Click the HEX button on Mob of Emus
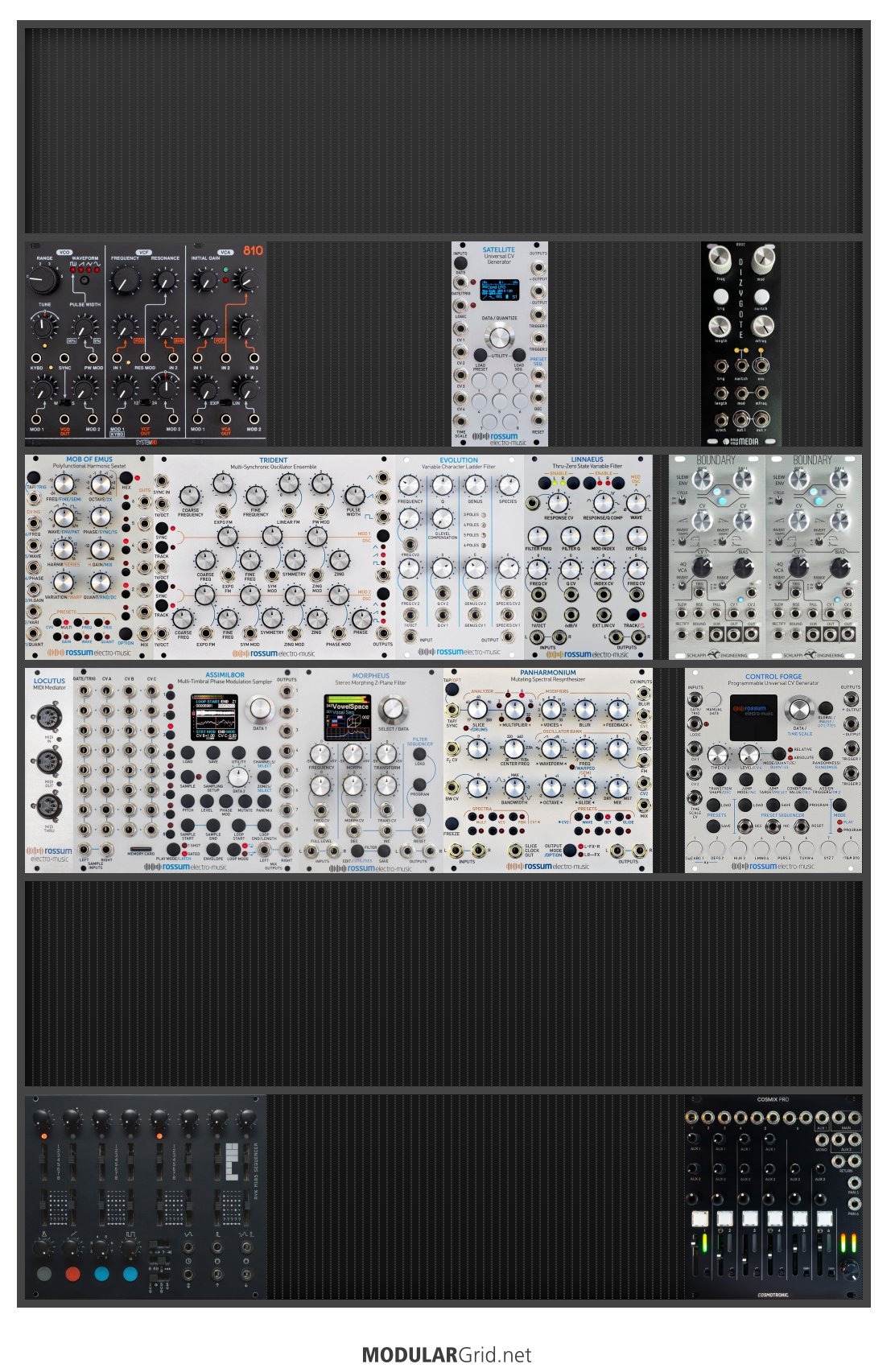The image size is (895, 1372). [126, 477]
